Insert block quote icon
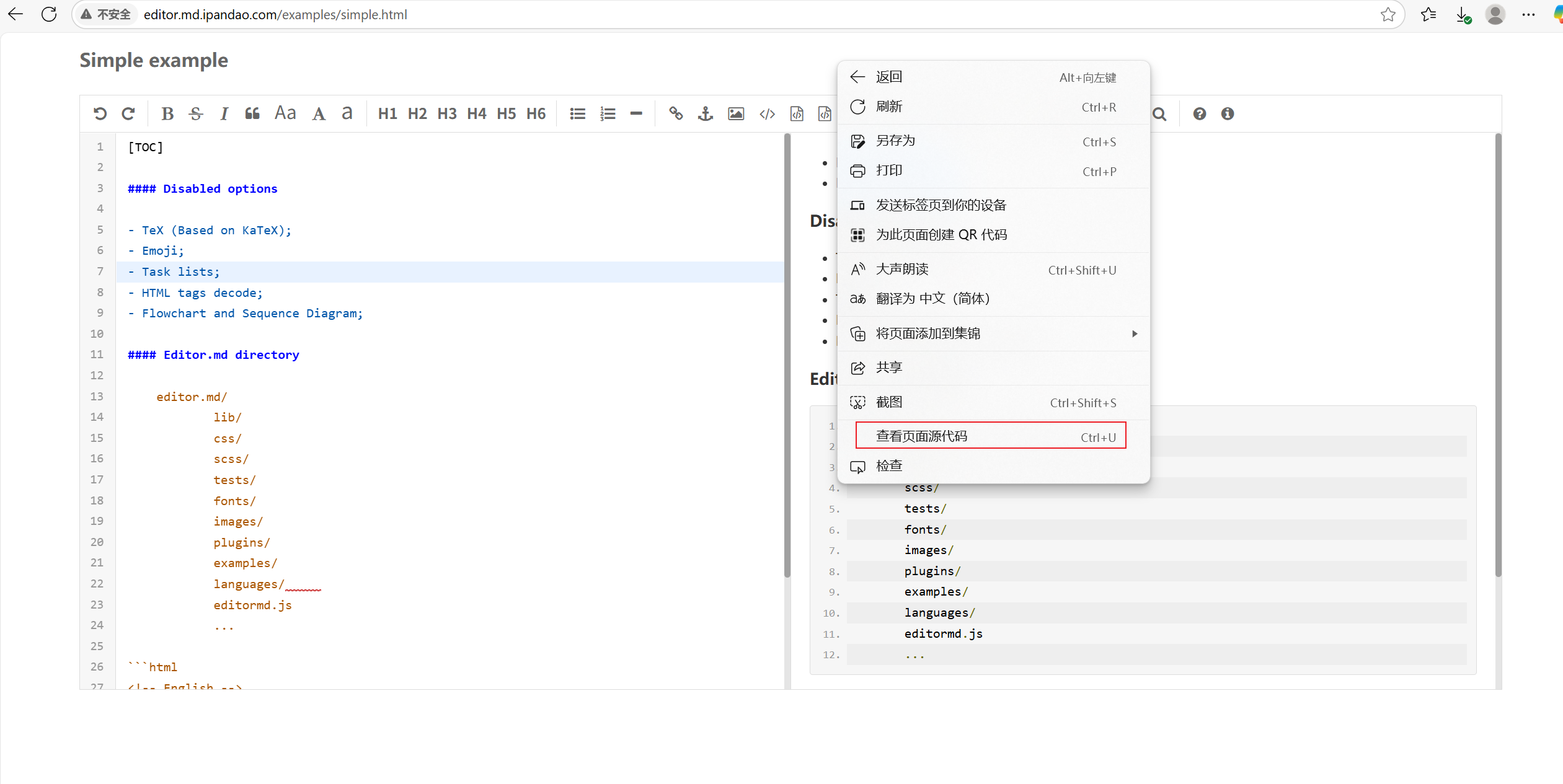1563x784 pixels. 252,113
